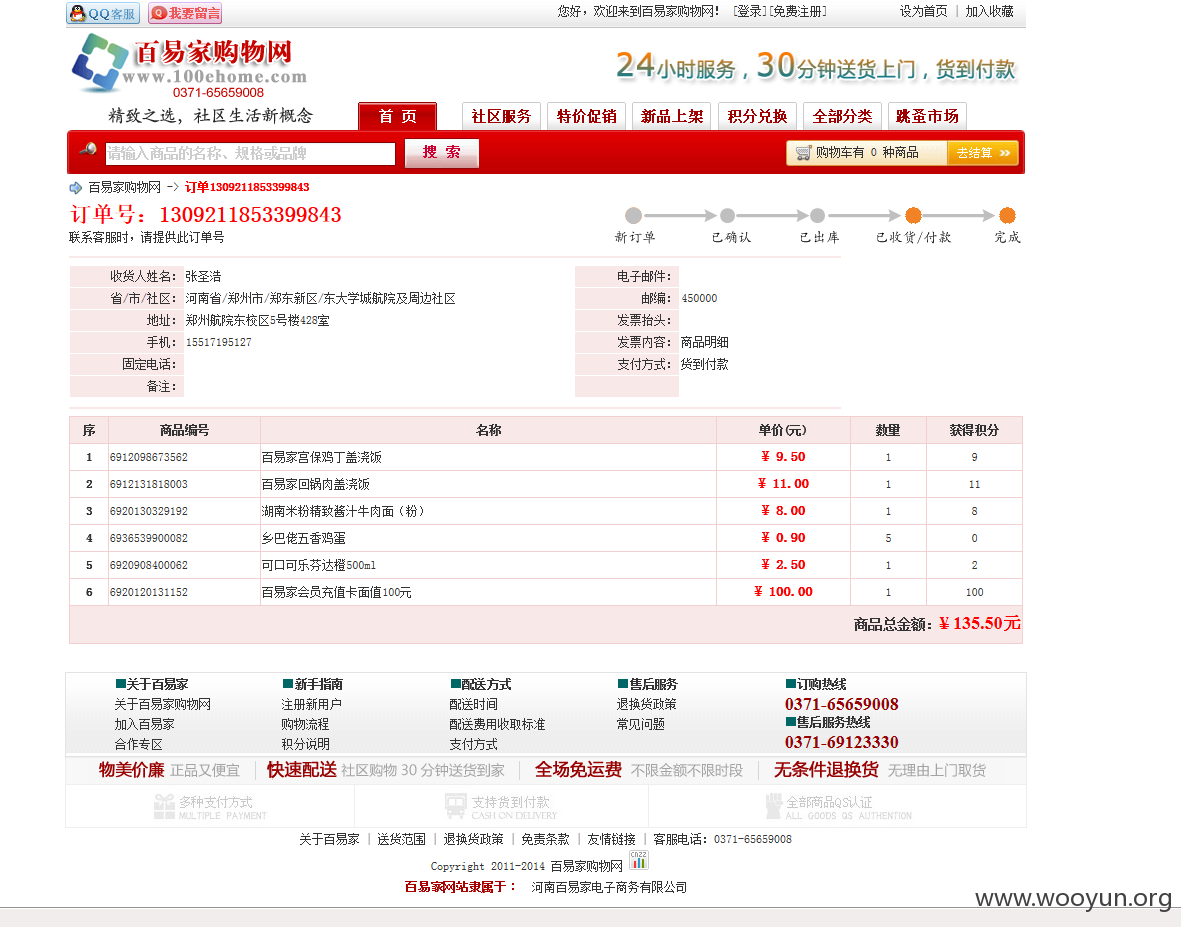
Task: Click the 多种支付方式 gift icon
Action: pos(163,807)
